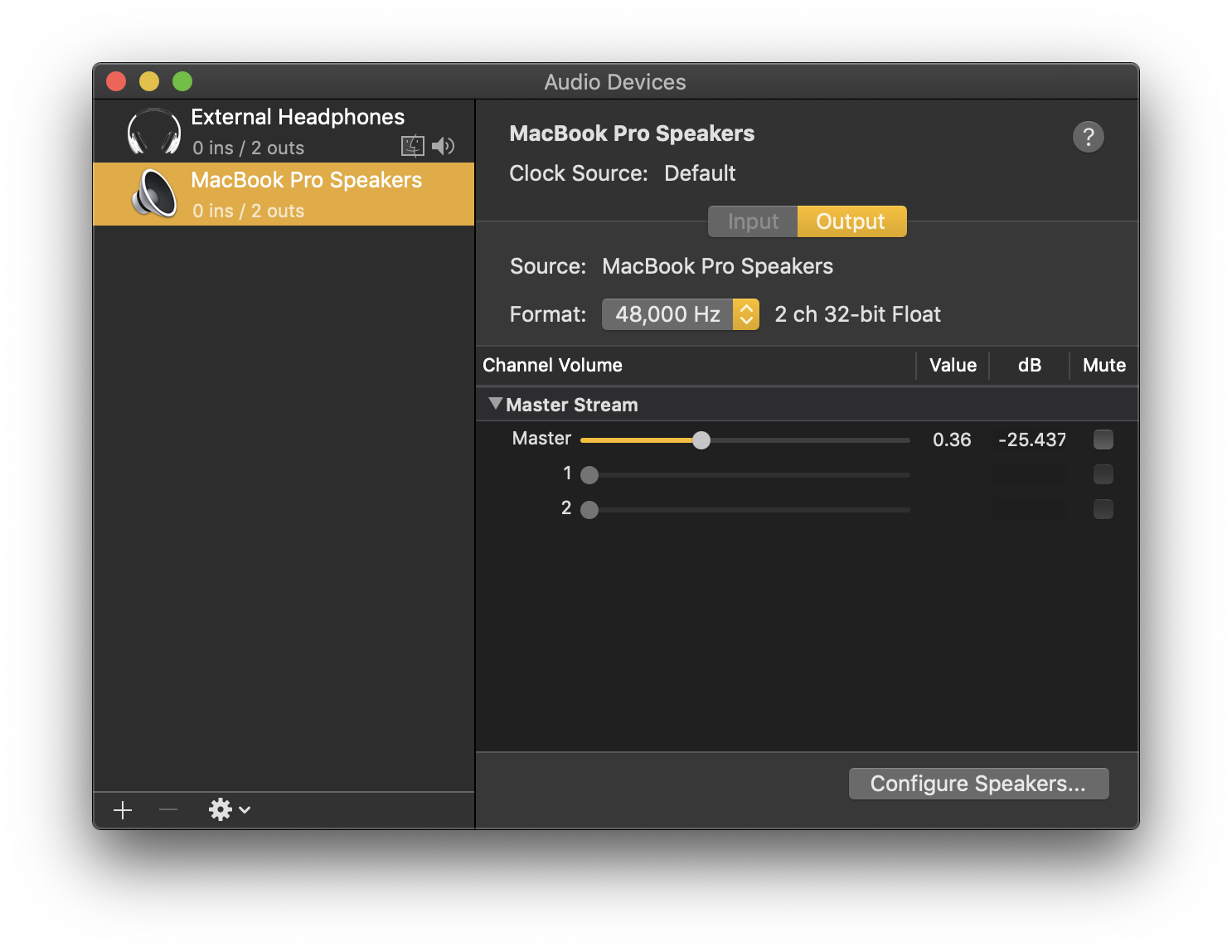The height and width of the screenshot is (952, 1232).
Task: Click the Finder system alert icon for External Headphones
Action: coord(413,147)
